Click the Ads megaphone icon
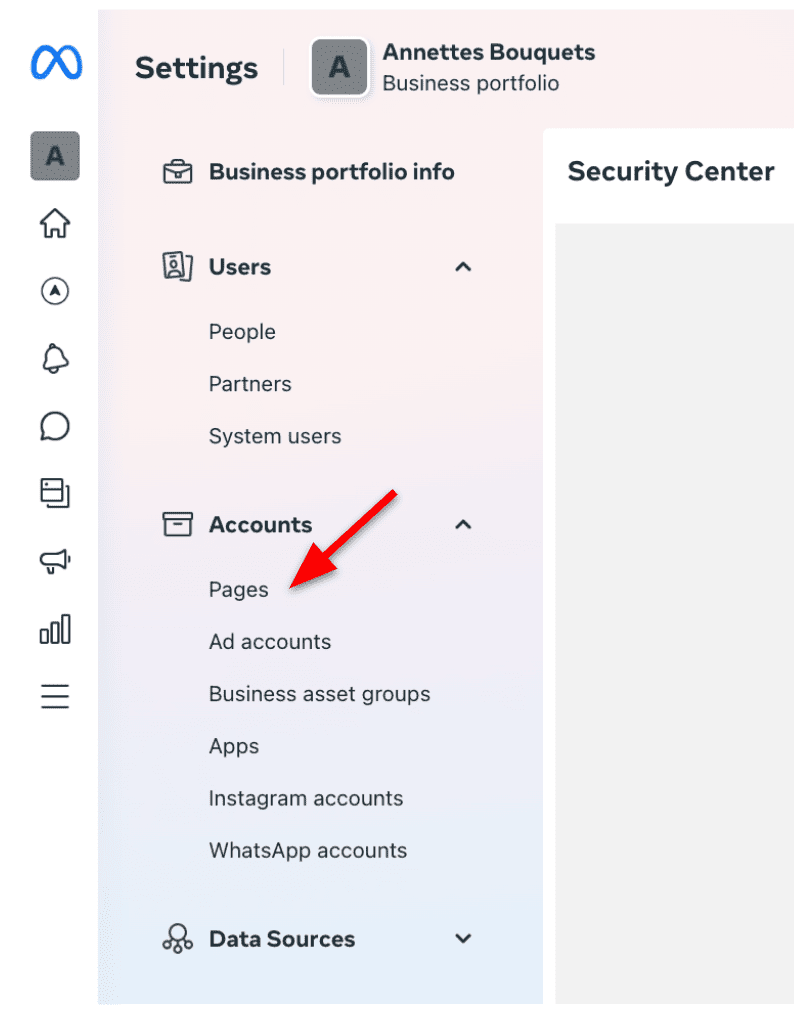This screenshot has height=1010, width=794. click(x=55, y=561)
